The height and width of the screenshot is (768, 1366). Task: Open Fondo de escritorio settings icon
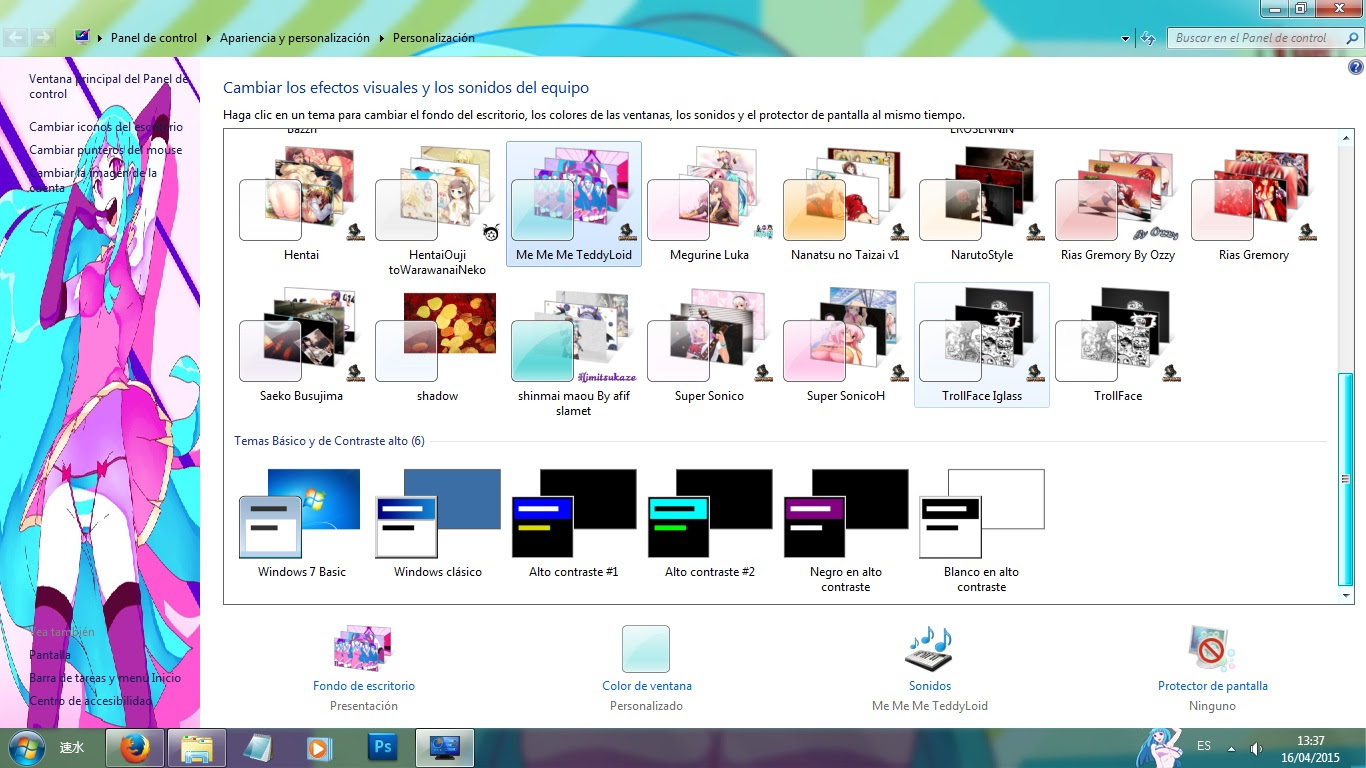[x=363, y=648]
